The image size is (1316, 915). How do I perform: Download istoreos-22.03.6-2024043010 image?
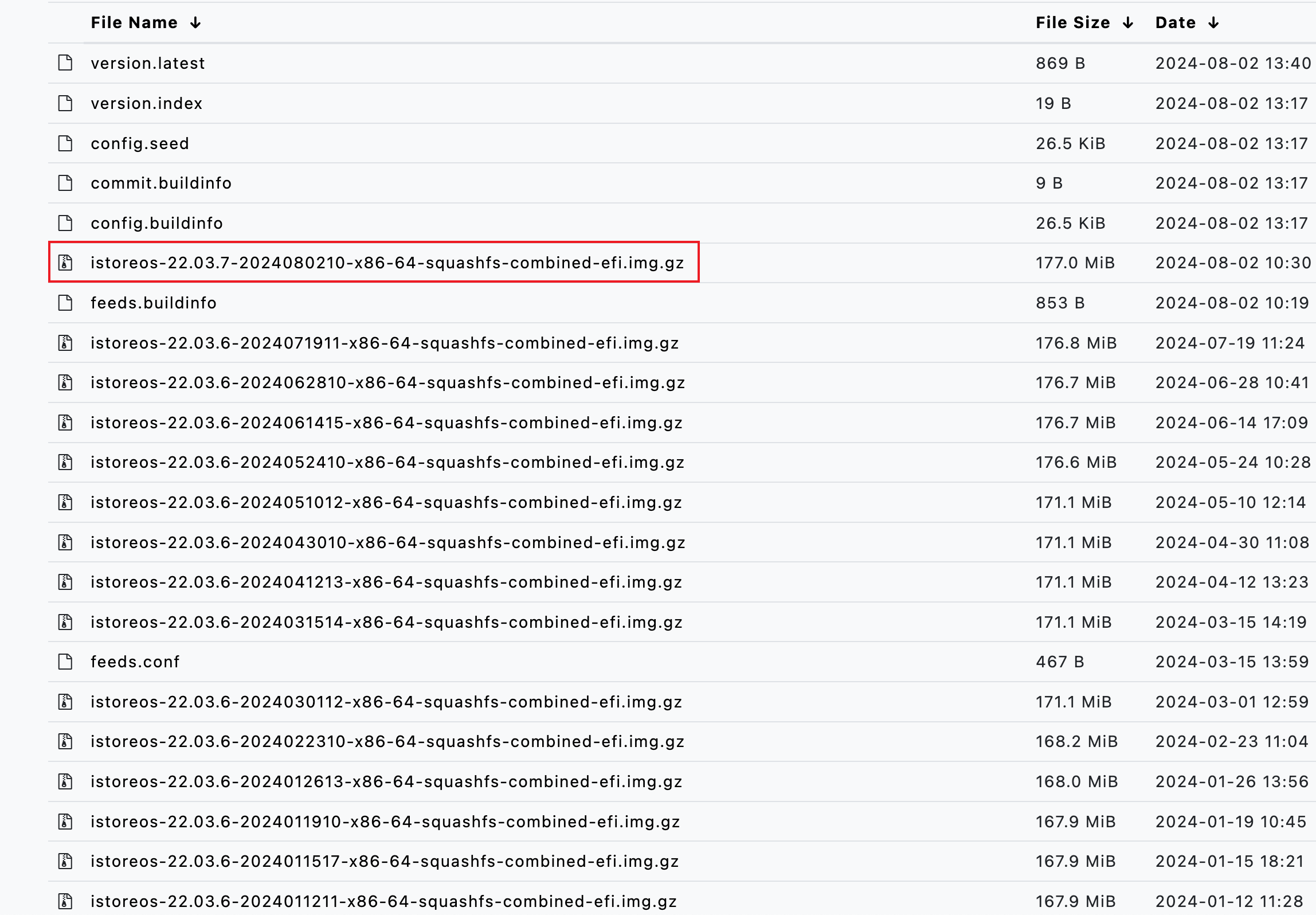(388, 542)
